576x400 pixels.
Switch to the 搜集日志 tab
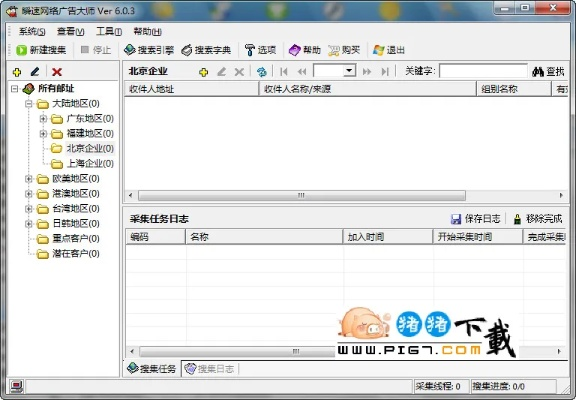[x=210, y=368]
